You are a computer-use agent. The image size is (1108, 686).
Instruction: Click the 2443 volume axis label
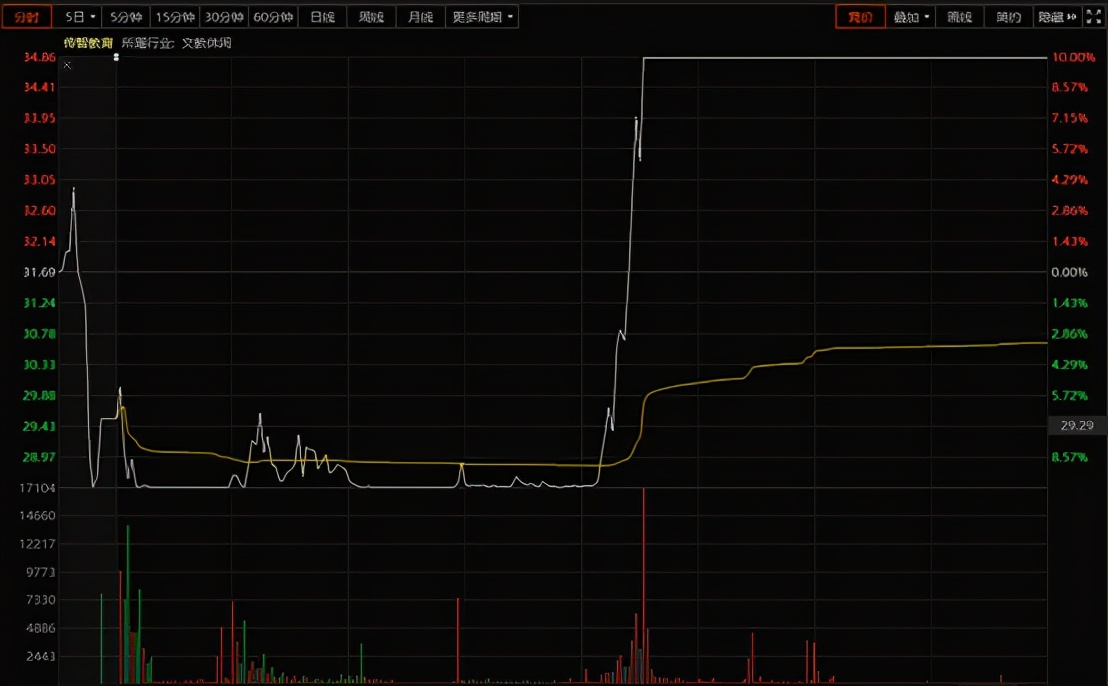[x=41, y=656]
